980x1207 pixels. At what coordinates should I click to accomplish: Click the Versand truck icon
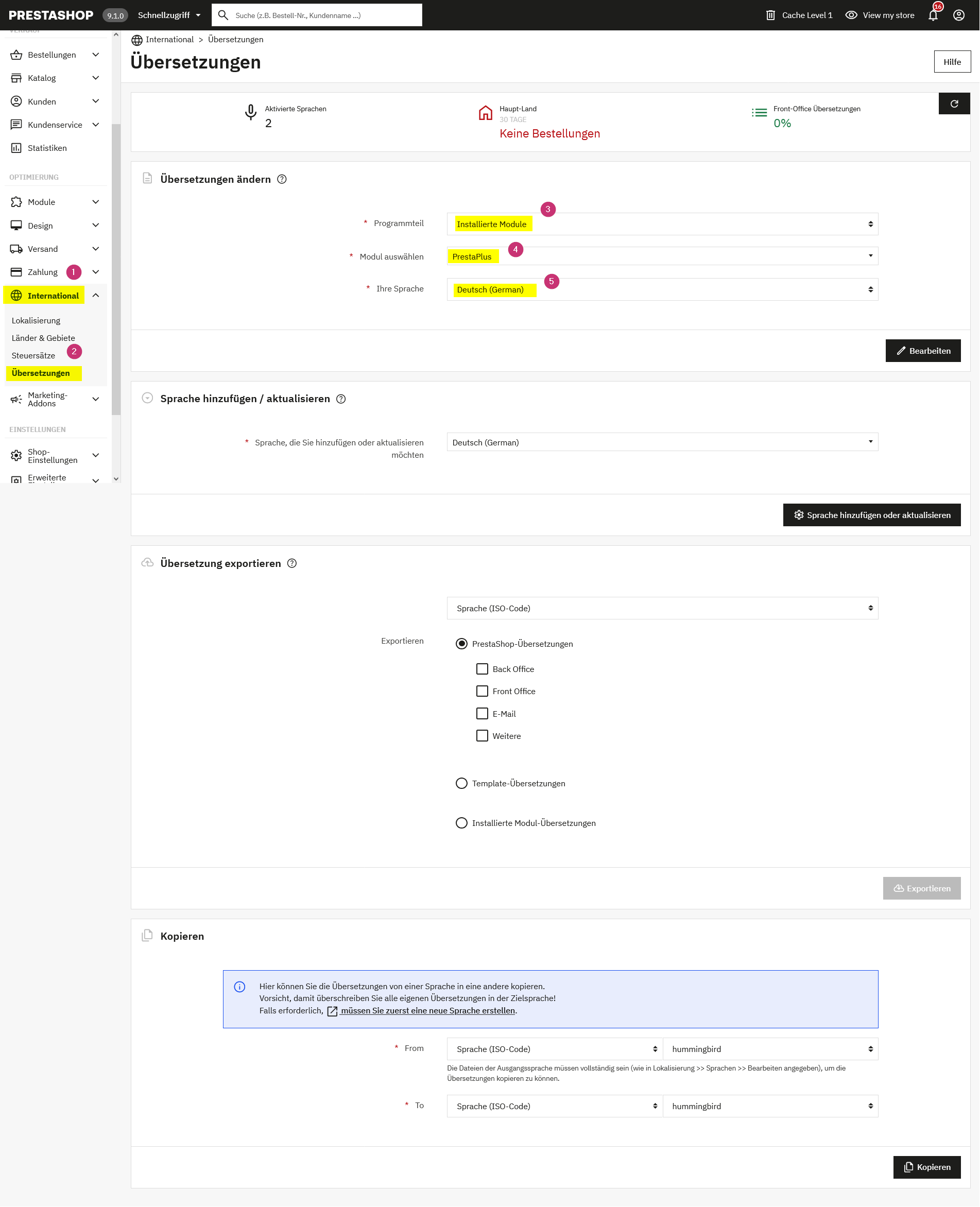(x=16, y=249)
